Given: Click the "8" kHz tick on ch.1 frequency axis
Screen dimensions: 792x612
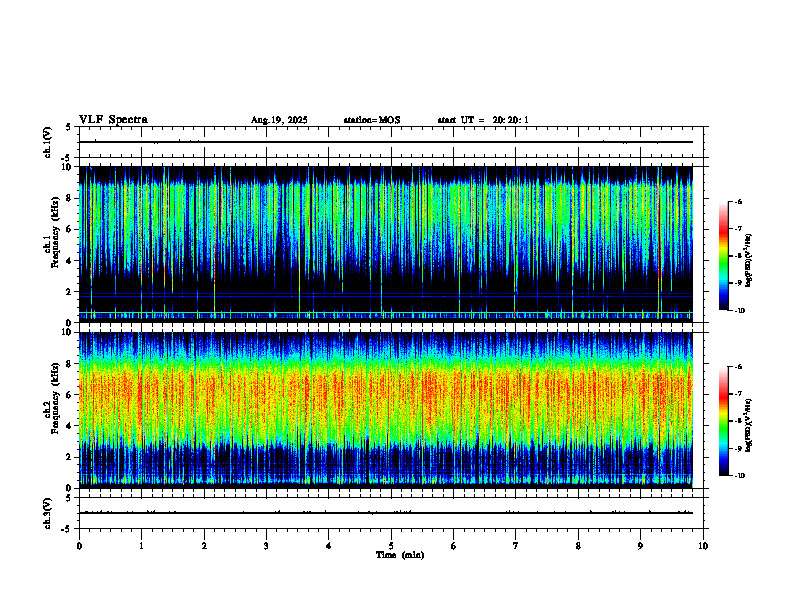Looking at the screenshot, I should point(70,198).
